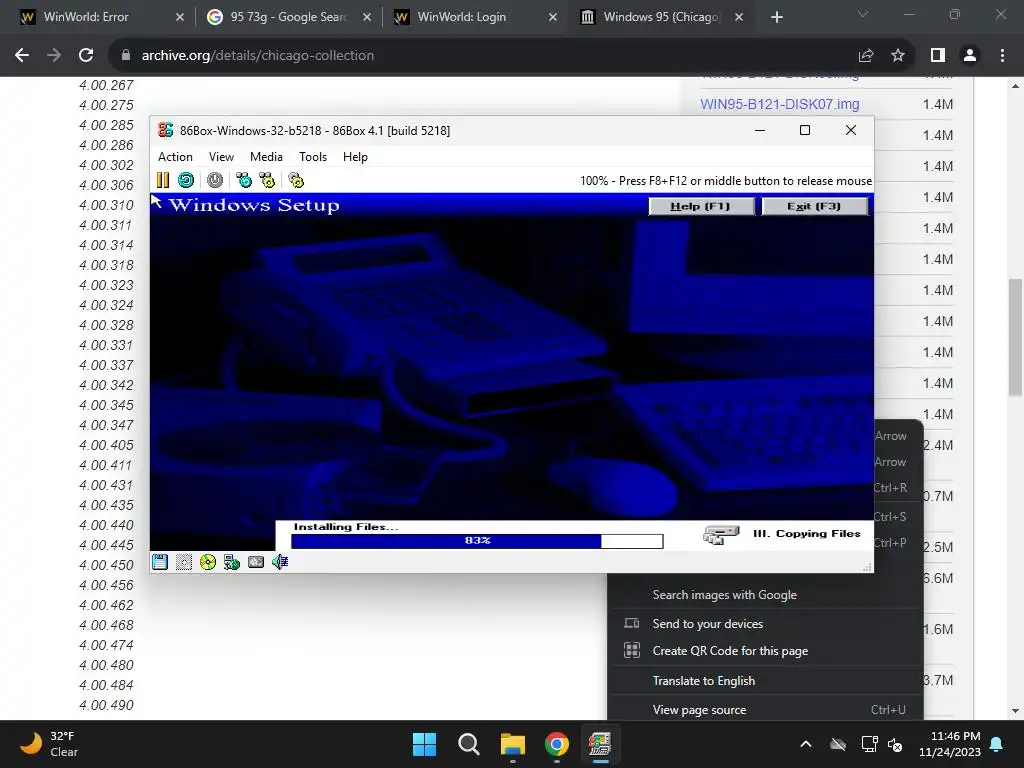Click build number 4.00.474
The height and width of the screenshot is (768, 1024).
click(x=106, y=645)
